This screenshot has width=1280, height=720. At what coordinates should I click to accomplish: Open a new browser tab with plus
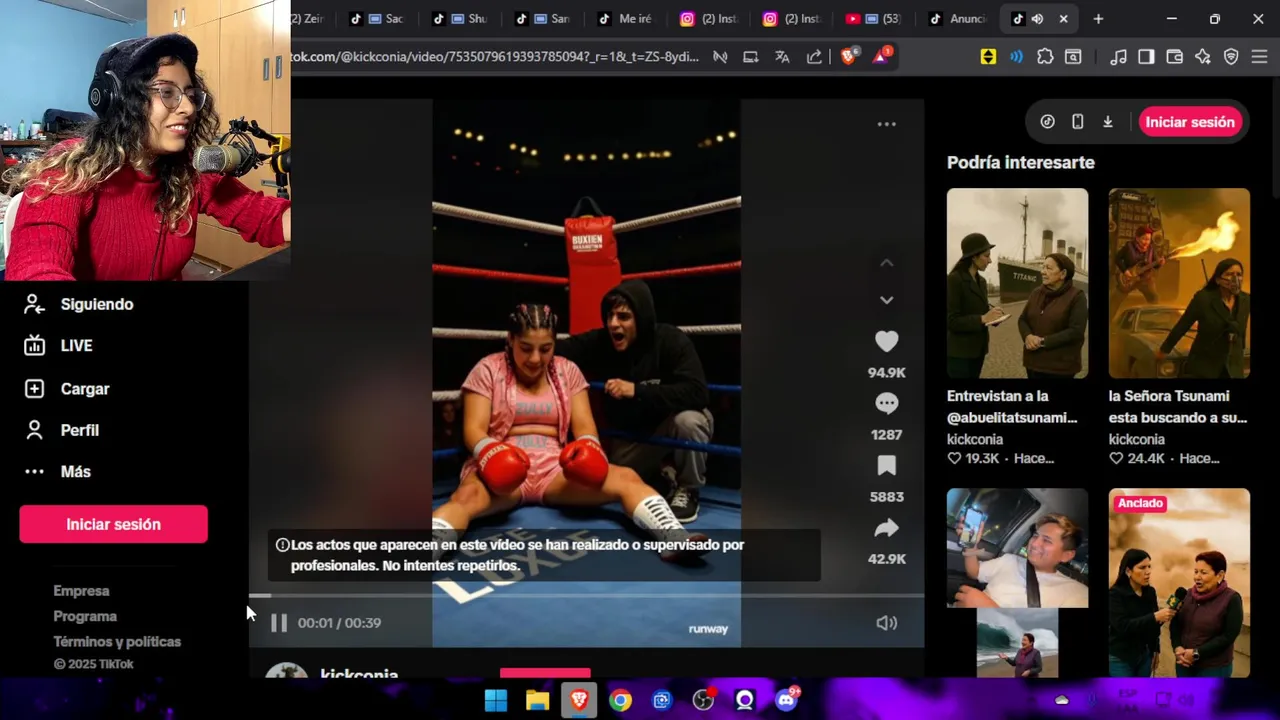pyautogui.click(x=1098, y=19)
